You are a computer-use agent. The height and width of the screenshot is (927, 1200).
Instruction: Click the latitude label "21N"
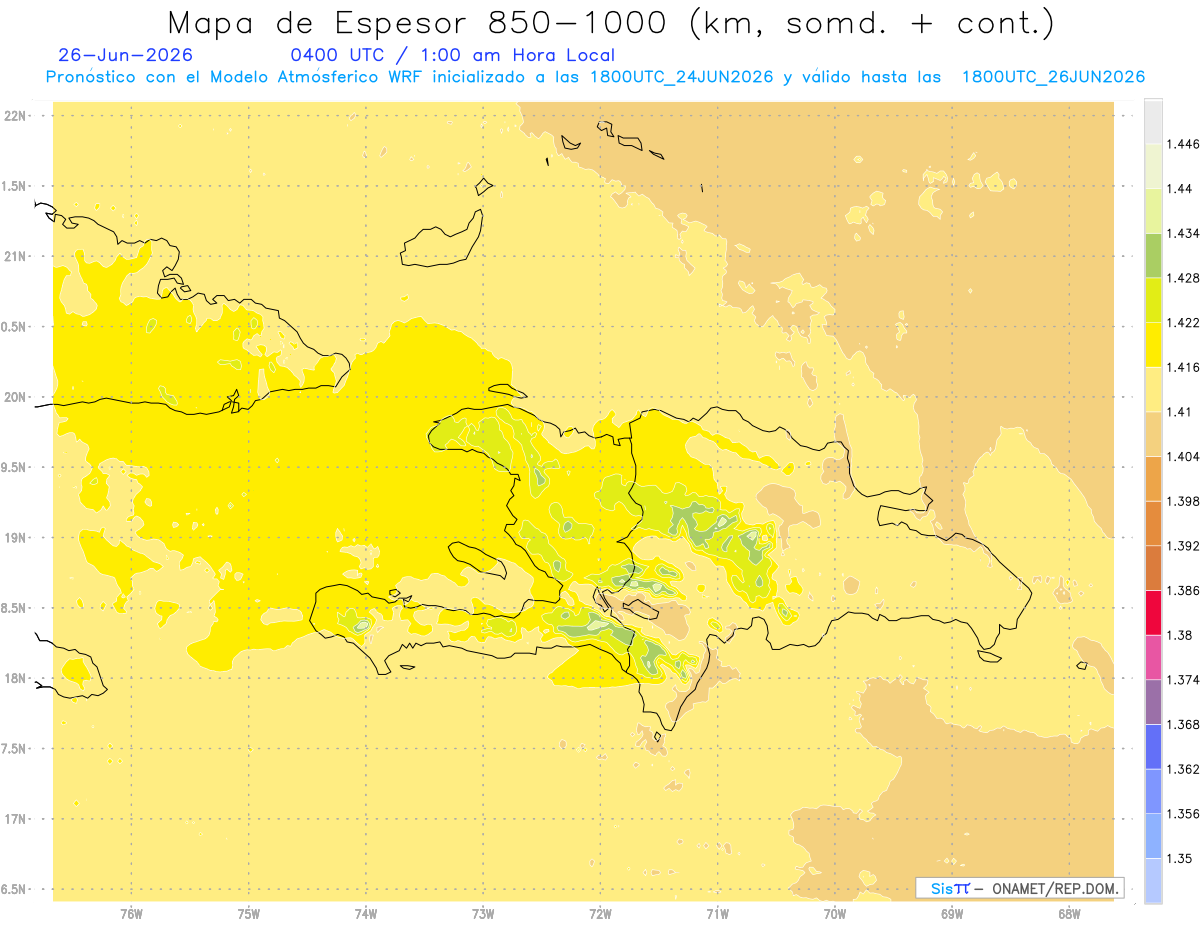coord(15,256)
